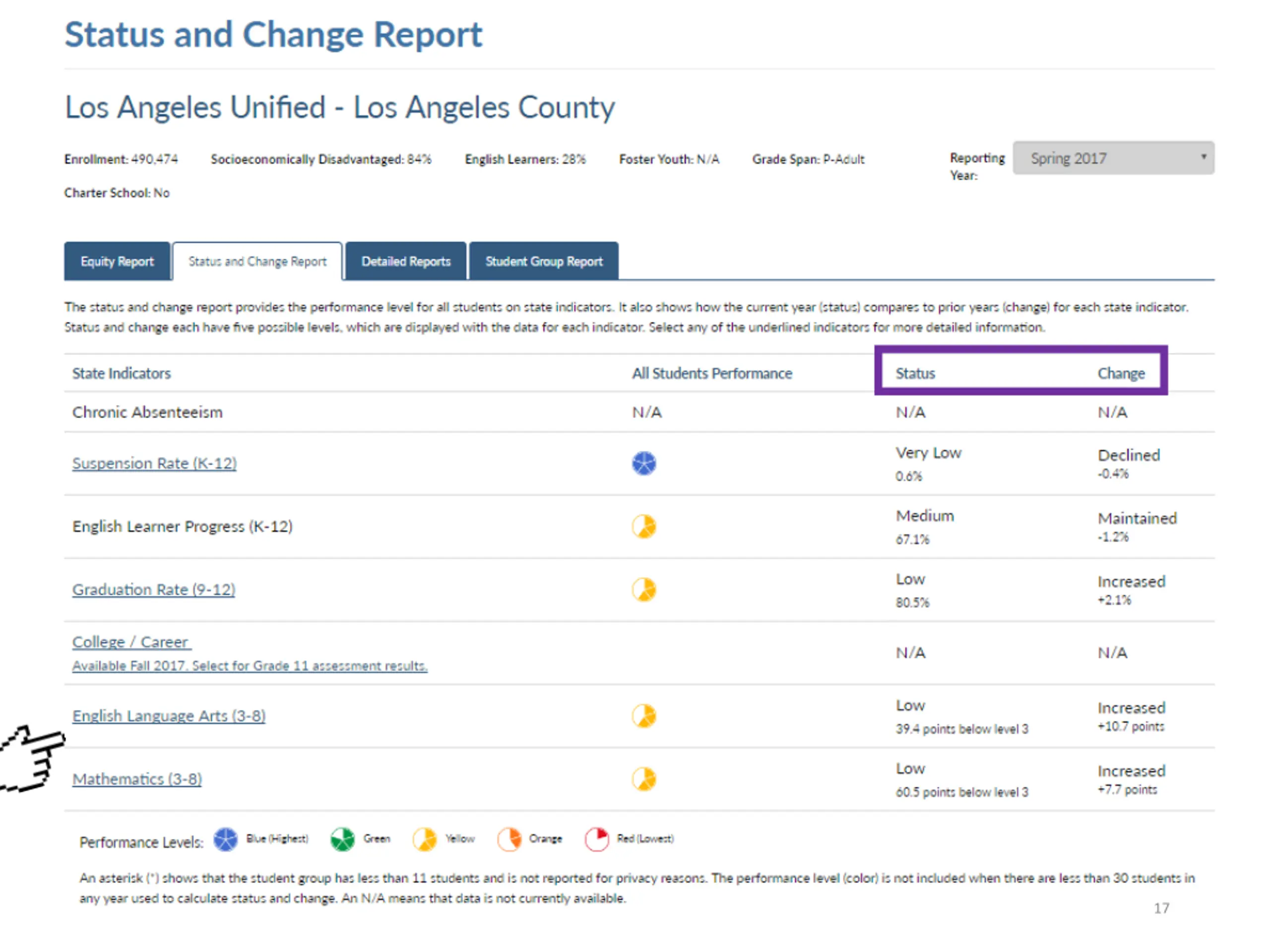Screen dimensions: 1270x952
Task: Open the Reporting Year Spring 2017 dropdown
Action: click(1113, 158)
